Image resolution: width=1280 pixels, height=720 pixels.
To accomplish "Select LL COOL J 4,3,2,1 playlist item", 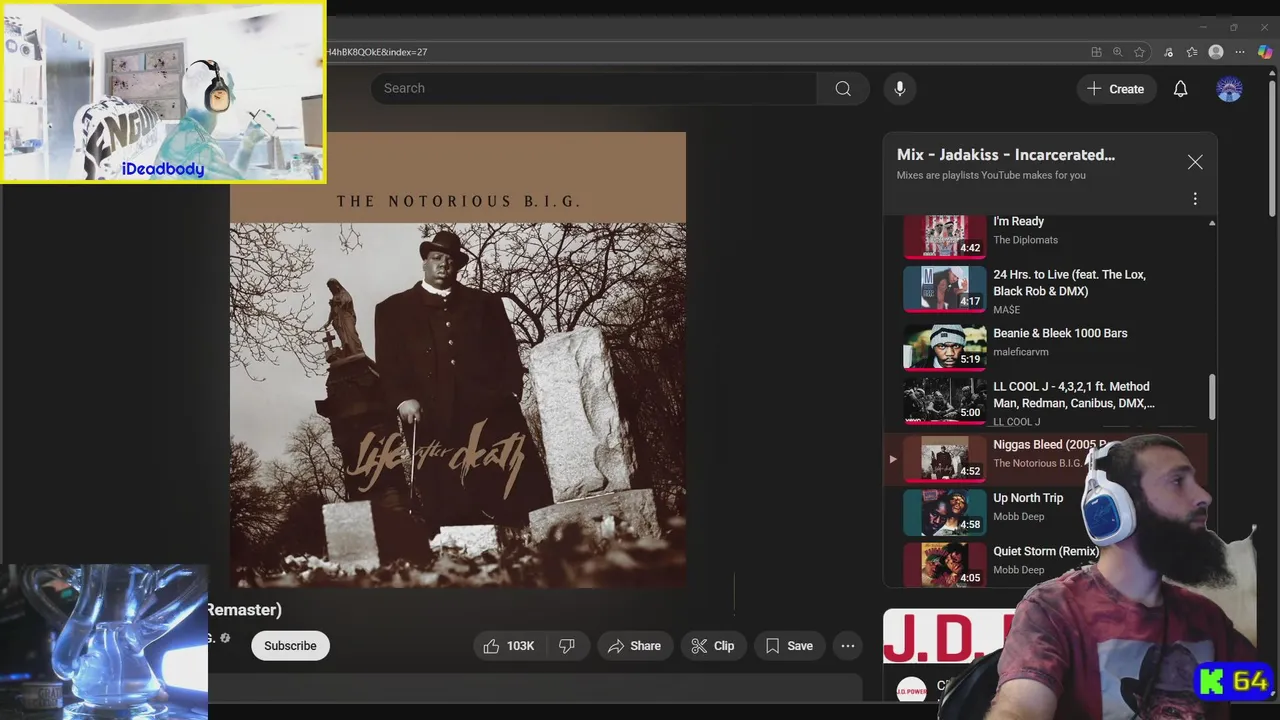I will pyautogui.click(x=1045, y=402).
